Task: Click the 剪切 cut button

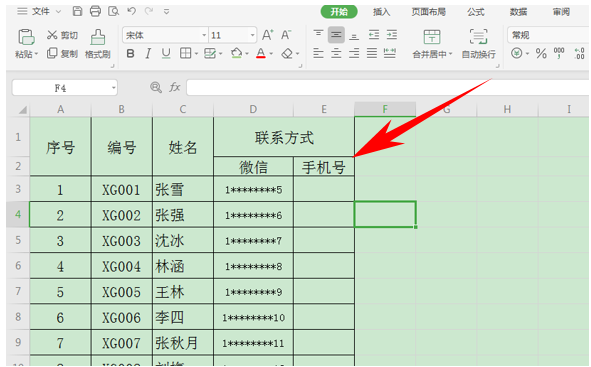Action: [62, 35]
